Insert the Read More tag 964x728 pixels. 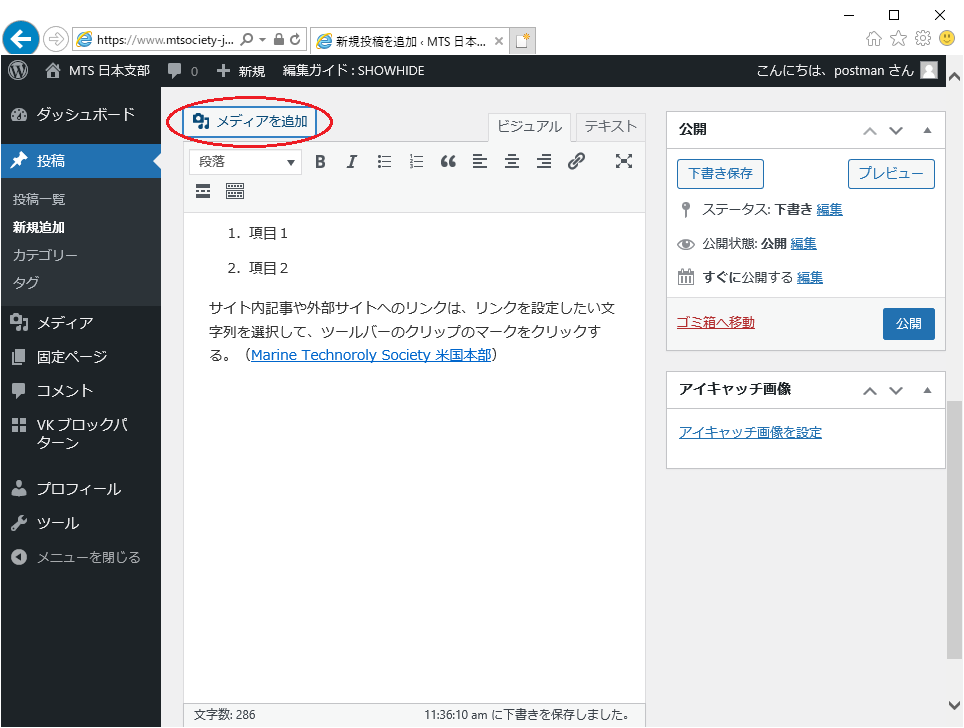coord(203,191)
